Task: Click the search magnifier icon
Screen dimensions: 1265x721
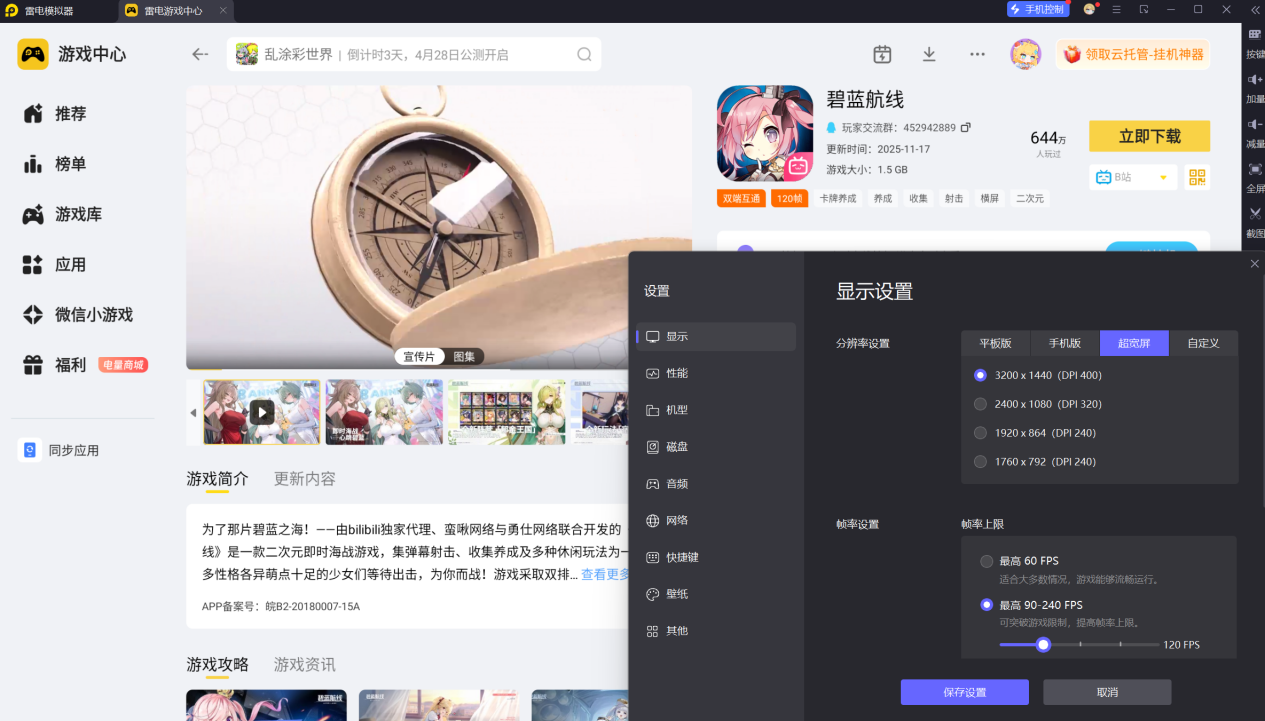Action: click(584, 54)
